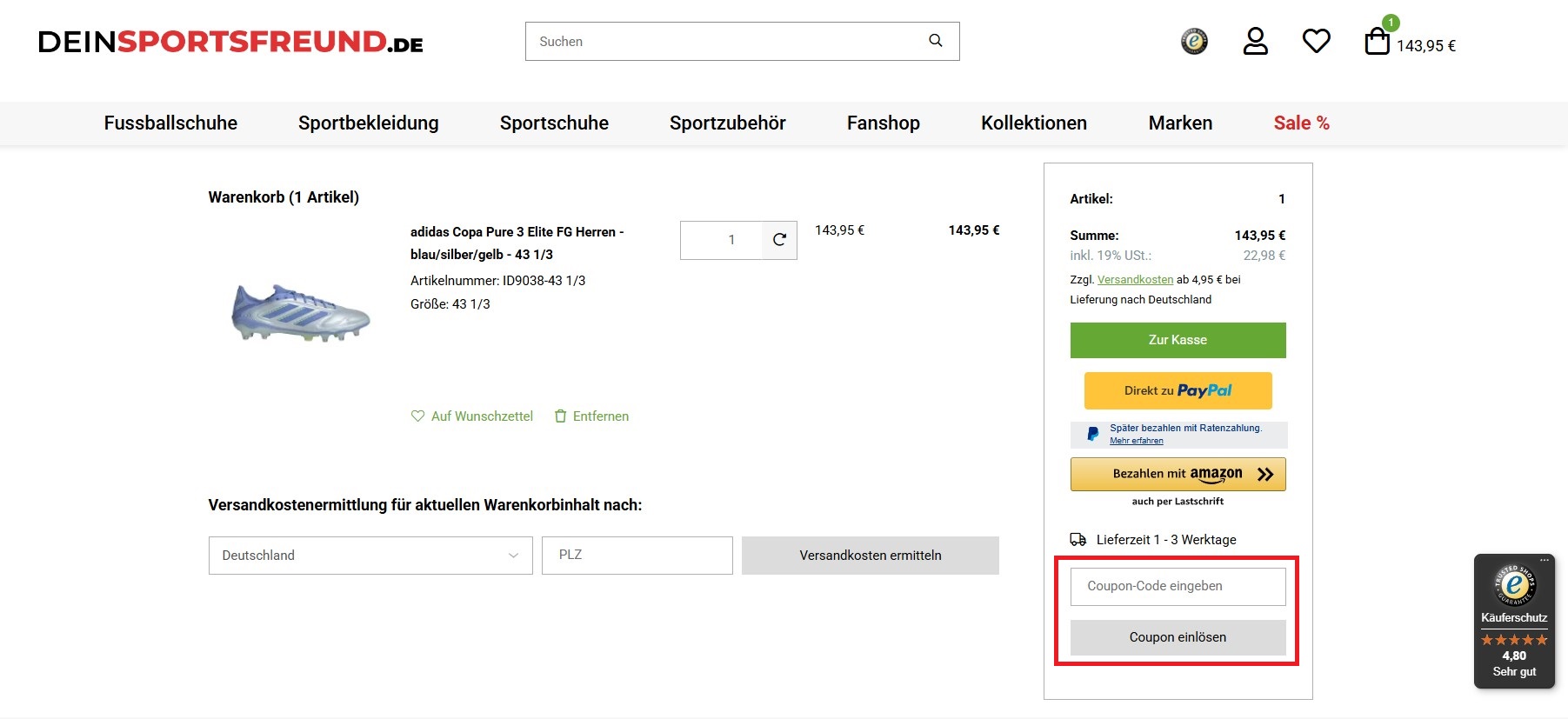Click the trash icon beside Entfernen
The image size is (1568, 719).
coord(561,416)
